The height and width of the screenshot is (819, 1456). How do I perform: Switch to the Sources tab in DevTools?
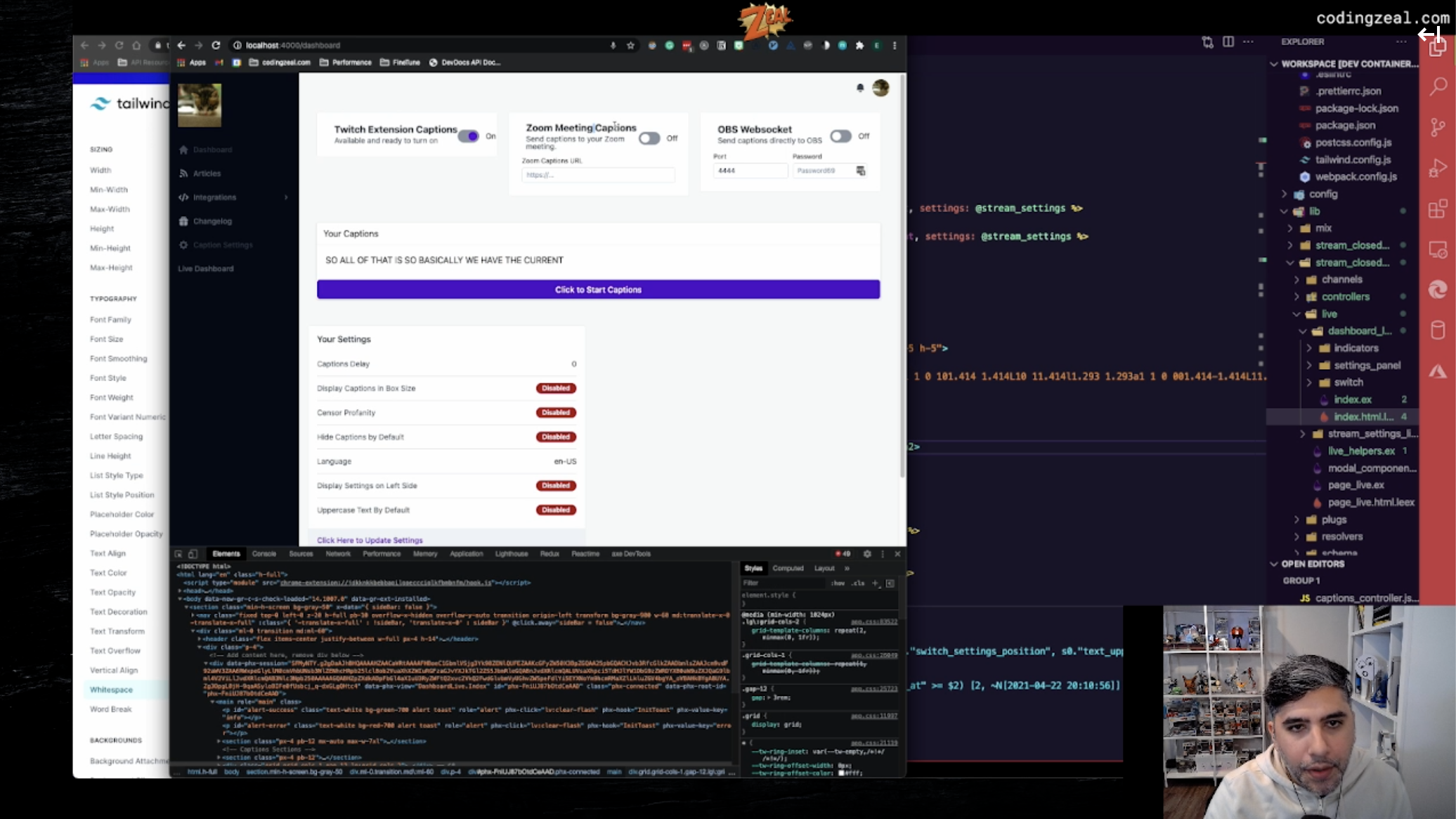(301, 554)
